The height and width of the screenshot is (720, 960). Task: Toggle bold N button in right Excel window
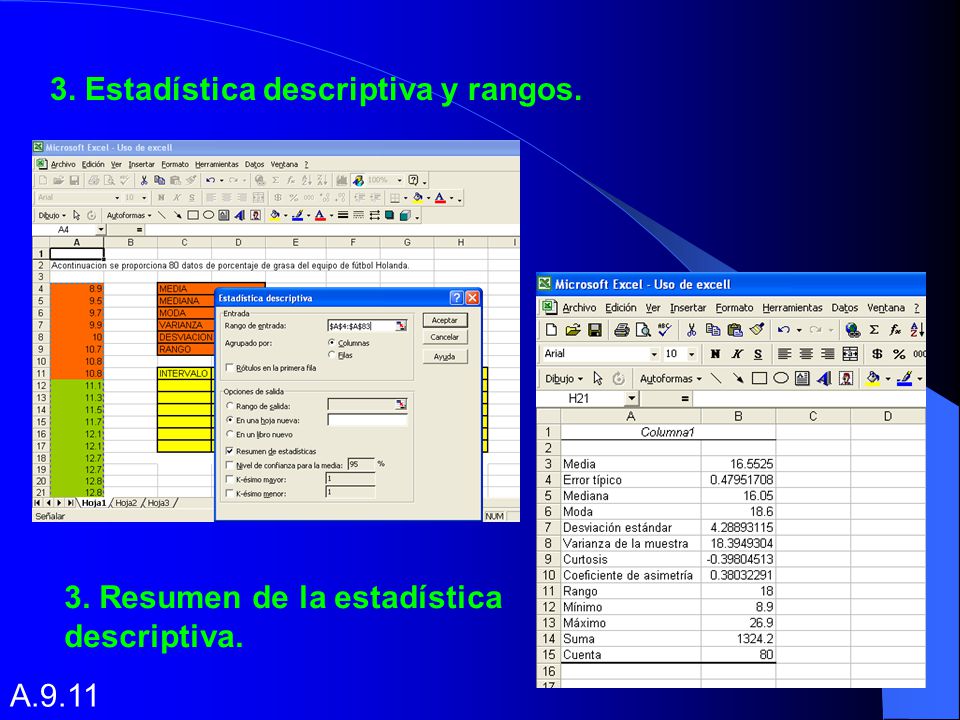coord(715,354)
